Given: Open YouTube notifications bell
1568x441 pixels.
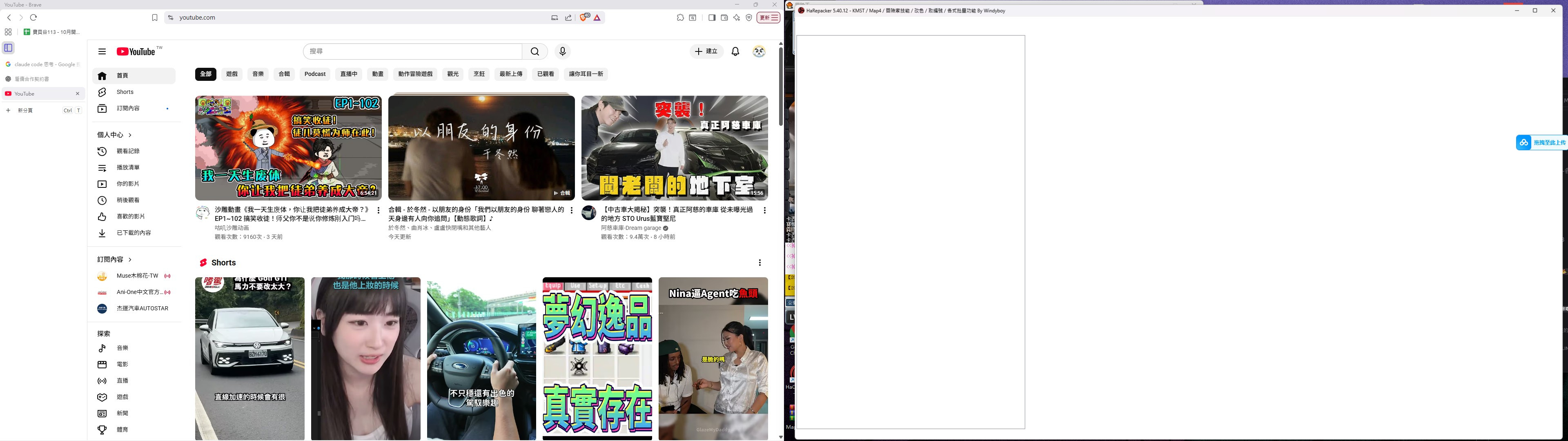Looking at the screenshot, I should click(735, 52).
